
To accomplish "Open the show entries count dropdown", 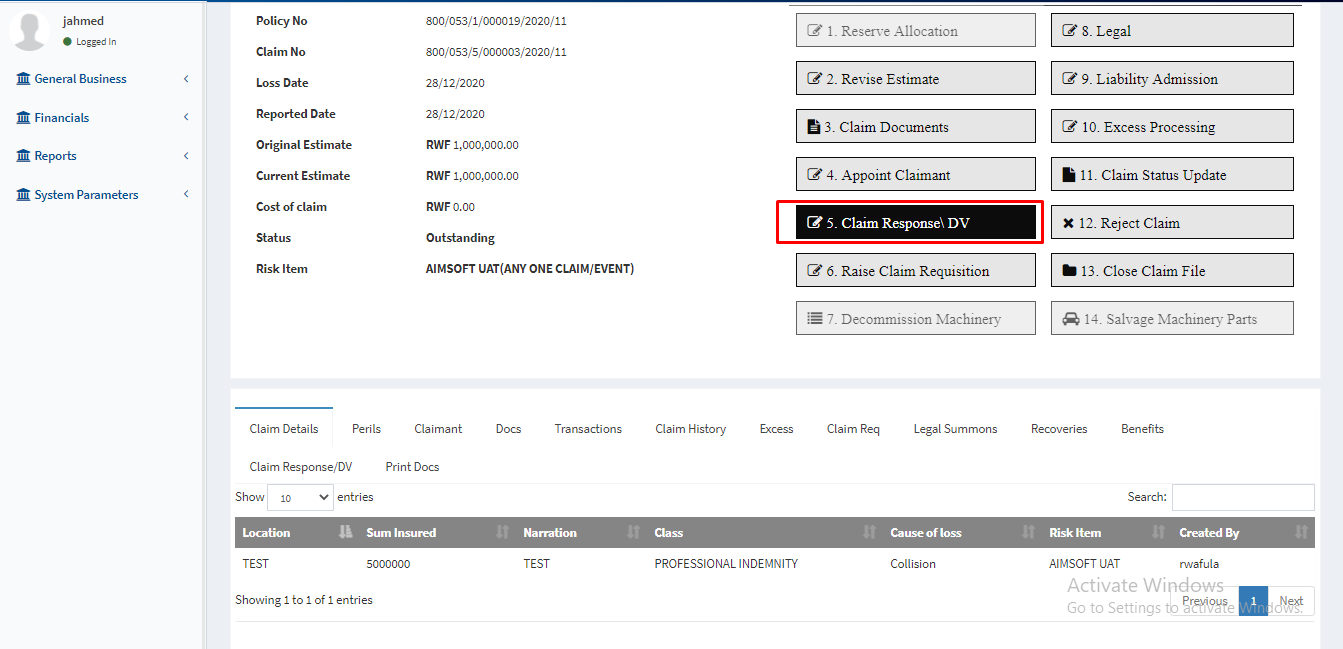I will (x=300, y=497).
